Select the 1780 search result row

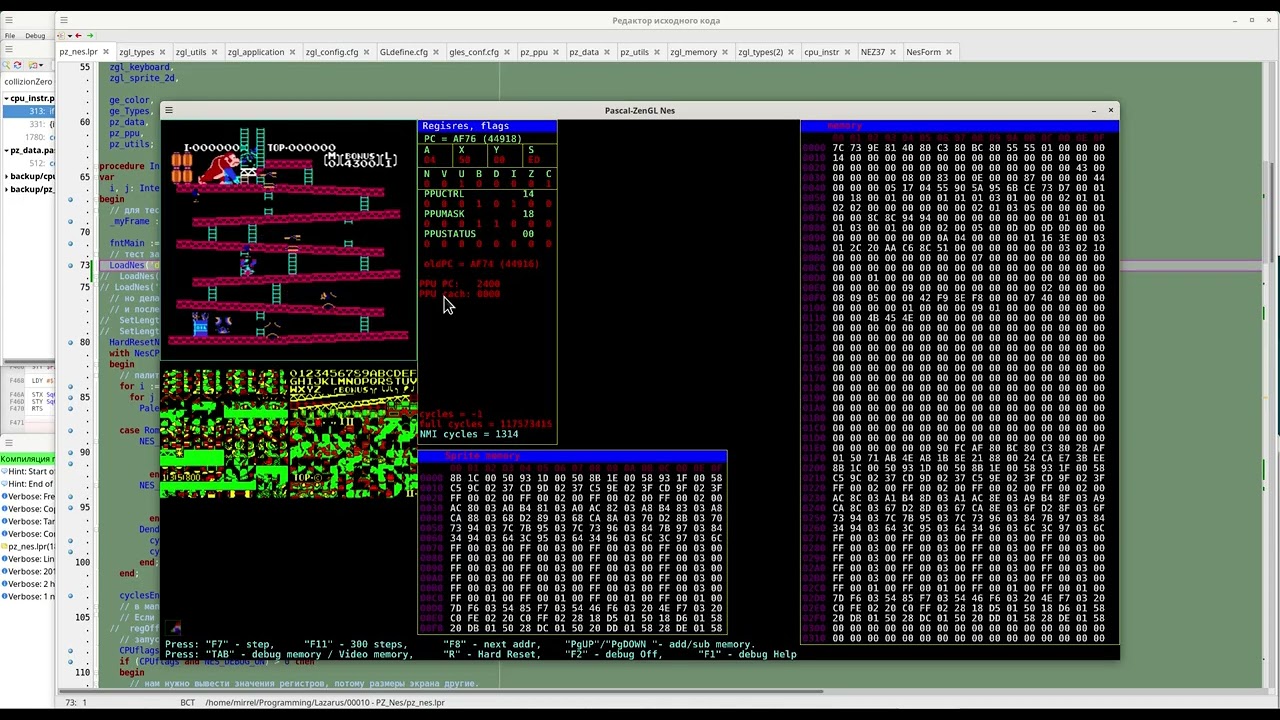(29, 137)
